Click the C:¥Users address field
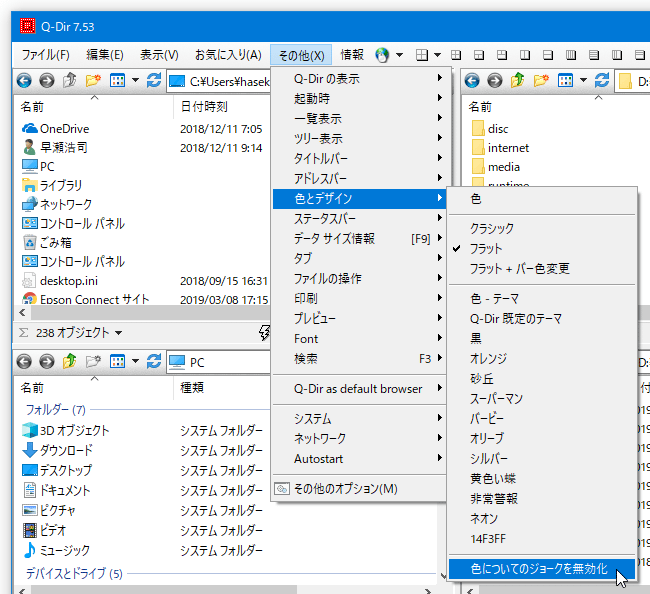Screen dimensions: 650x594 tap(219, 81)
